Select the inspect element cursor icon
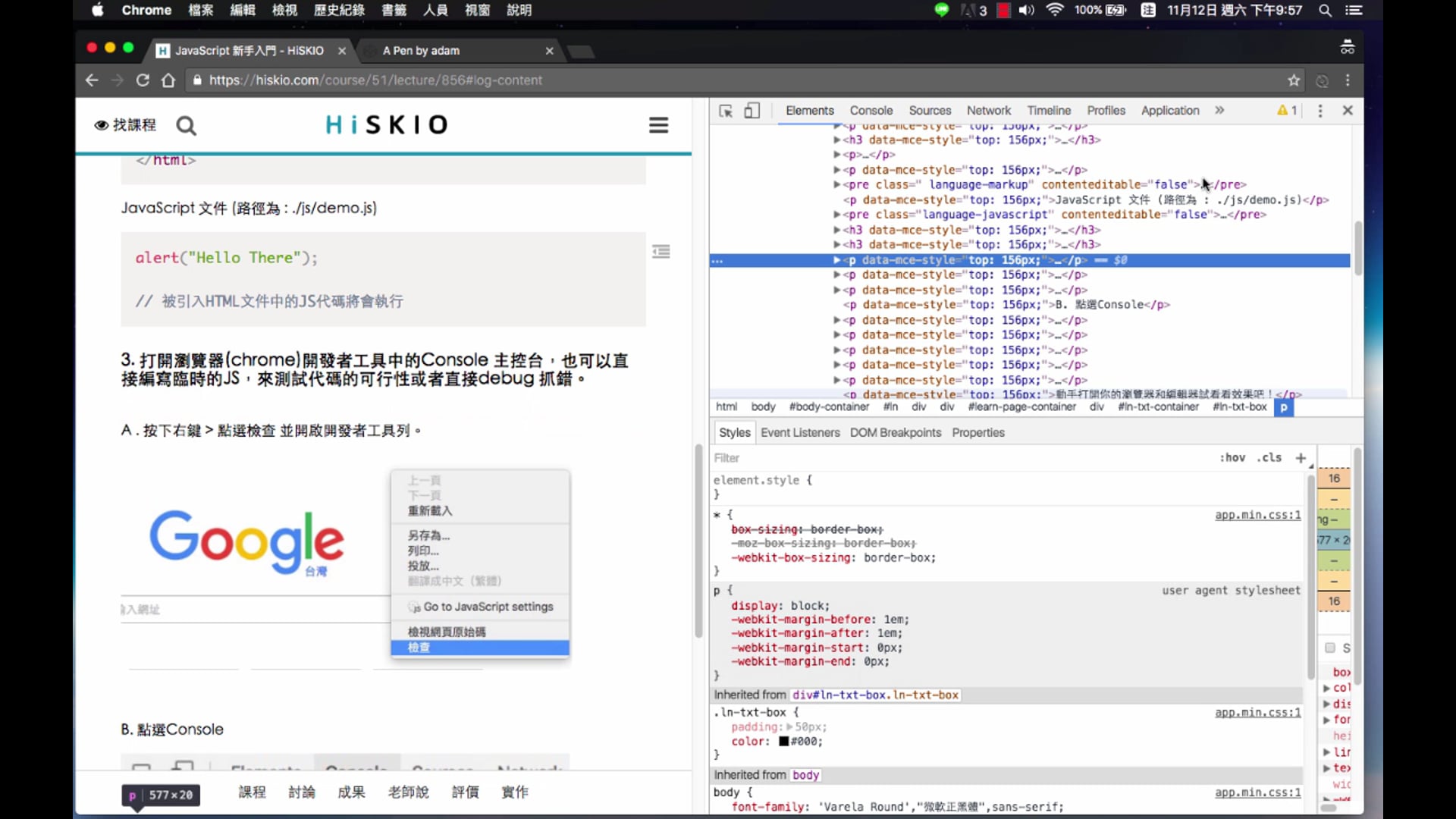Image resolution: width=1456 pixels, height=819 pixels. point(726,110)
